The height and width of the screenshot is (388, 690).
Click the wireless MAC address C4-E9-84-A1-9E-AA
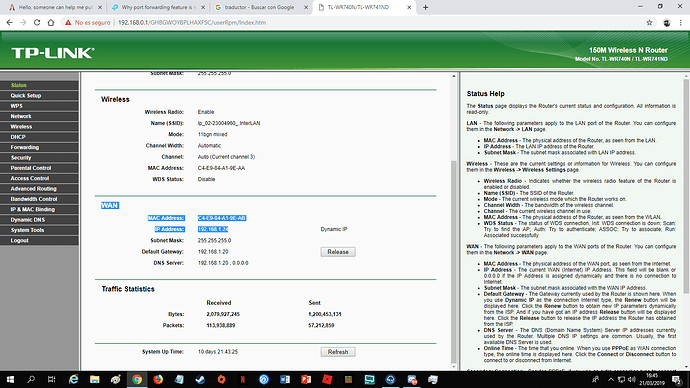pyautogui.click(x=221, y=168)
